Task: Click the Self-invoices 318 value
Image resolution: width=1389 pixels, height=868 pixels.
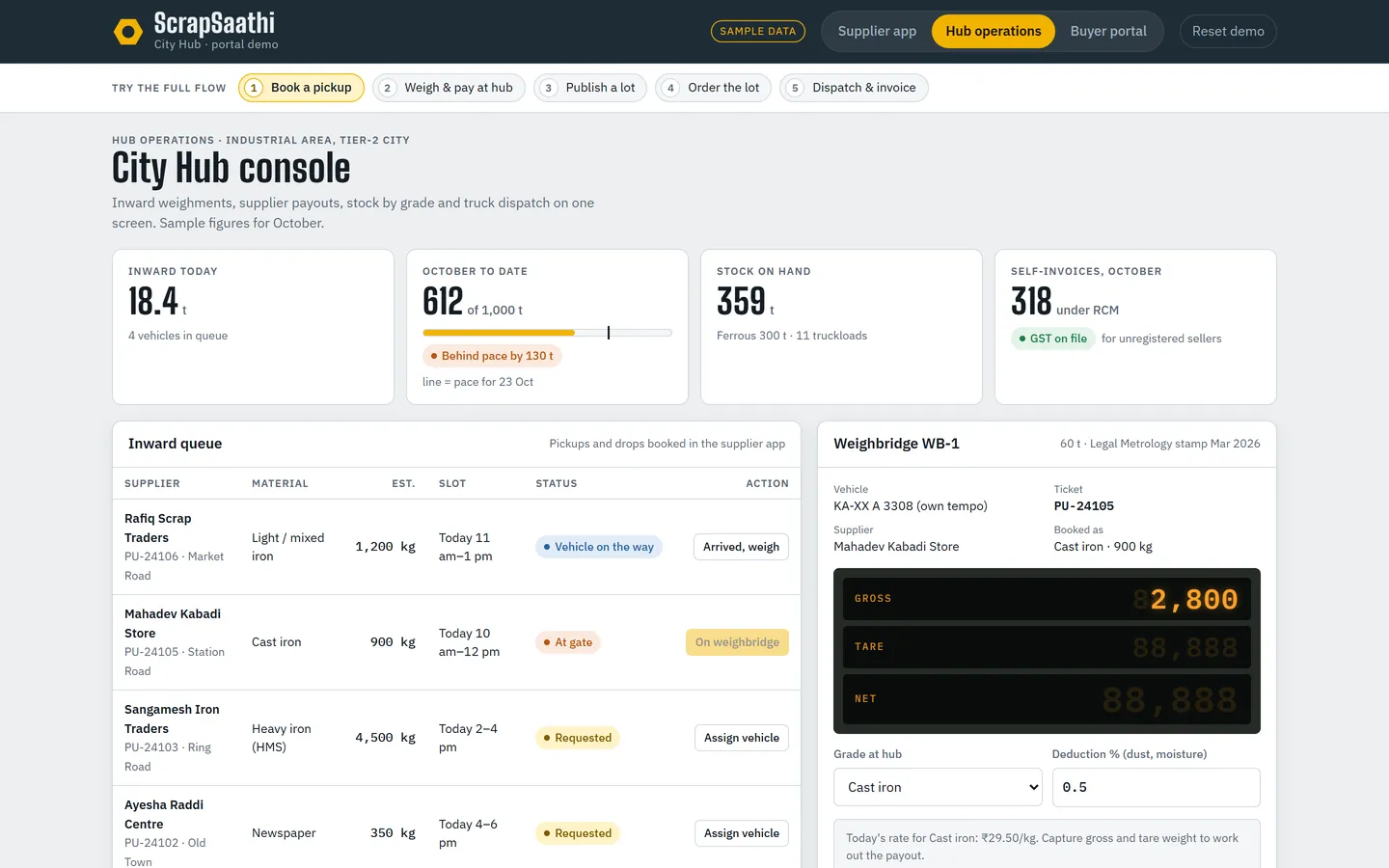Action: click(1031, 302)
